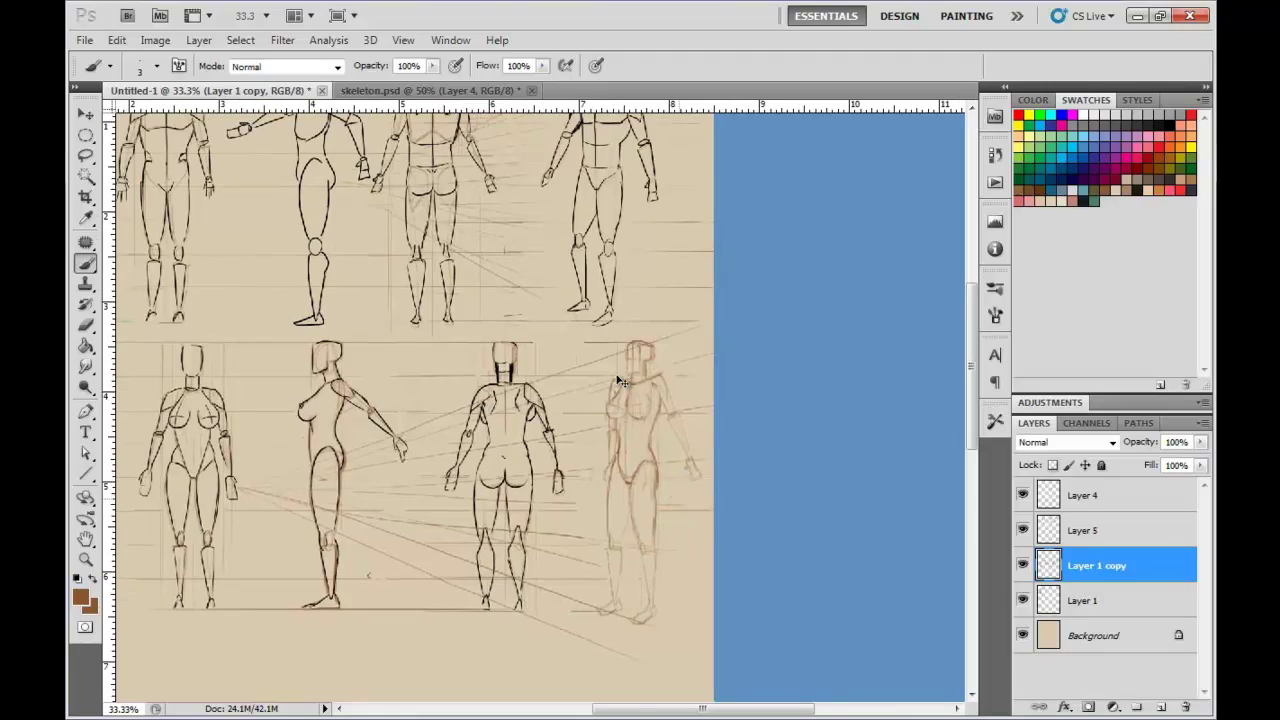Add a layer mask using panel icon

(1089, 707)
